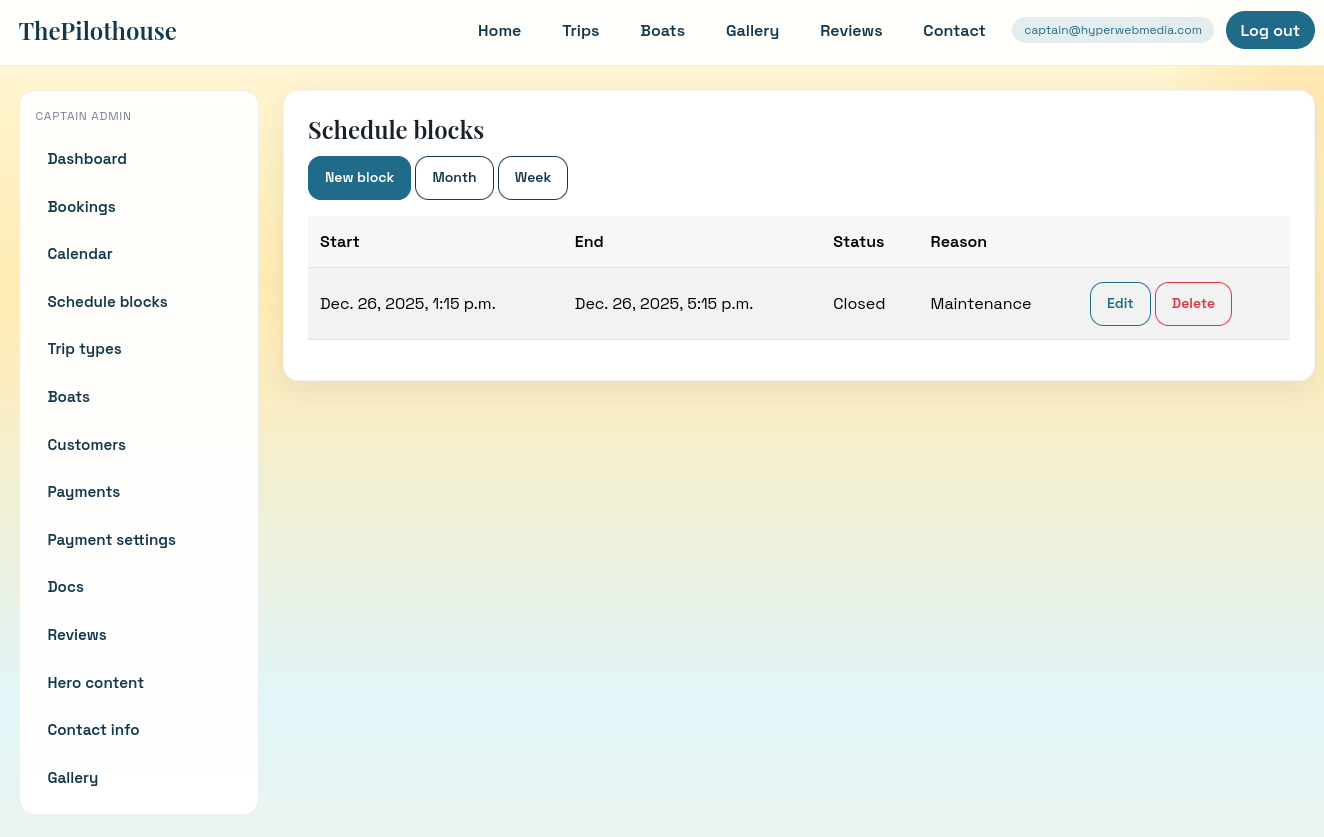Image resolution: width=1324 pixels, height=837 pixels.
Task: Open the Customers section
Action: click(86, 445)
